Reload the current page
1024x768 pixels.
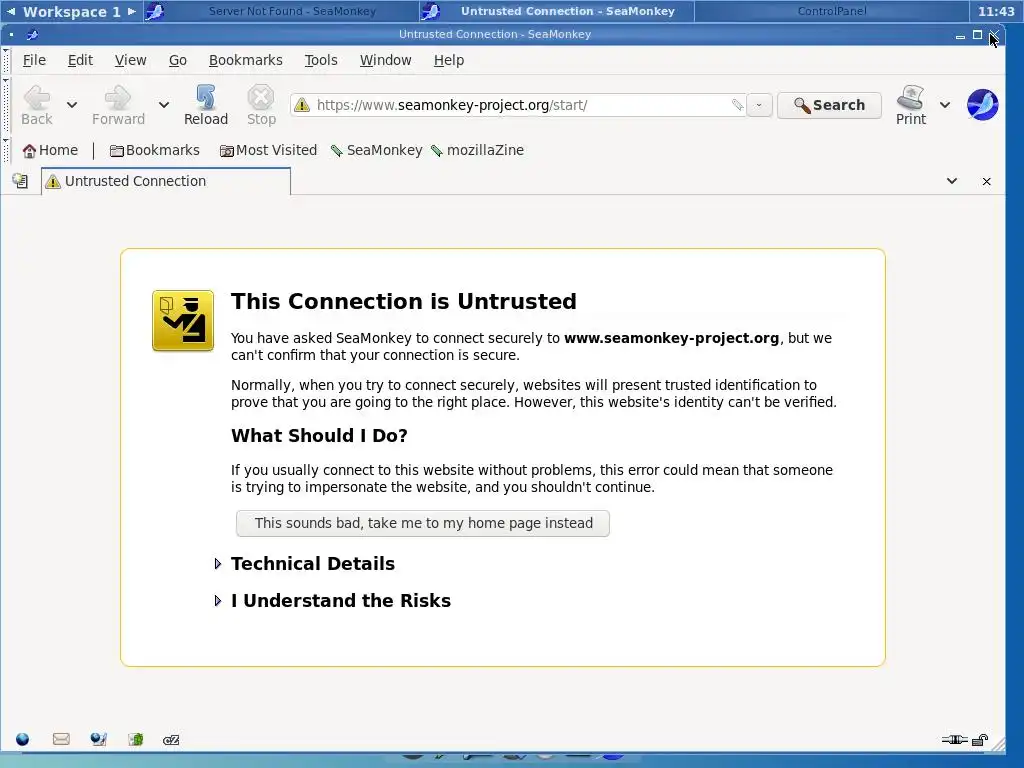206,104
